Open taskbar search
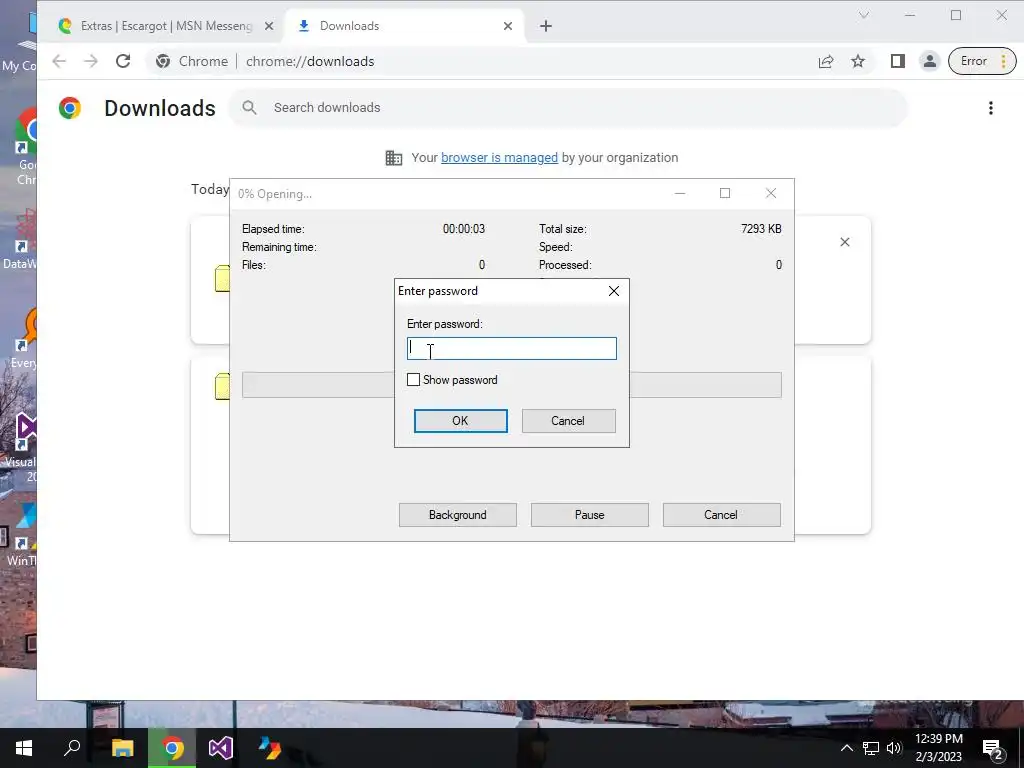This screenshot has height=768, width=1024. pos(72,748)
